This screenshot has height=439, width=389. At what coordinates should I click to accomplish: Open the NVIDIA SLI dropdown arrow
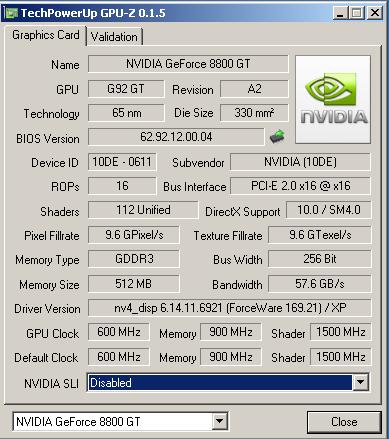click(x=360, y=382)
